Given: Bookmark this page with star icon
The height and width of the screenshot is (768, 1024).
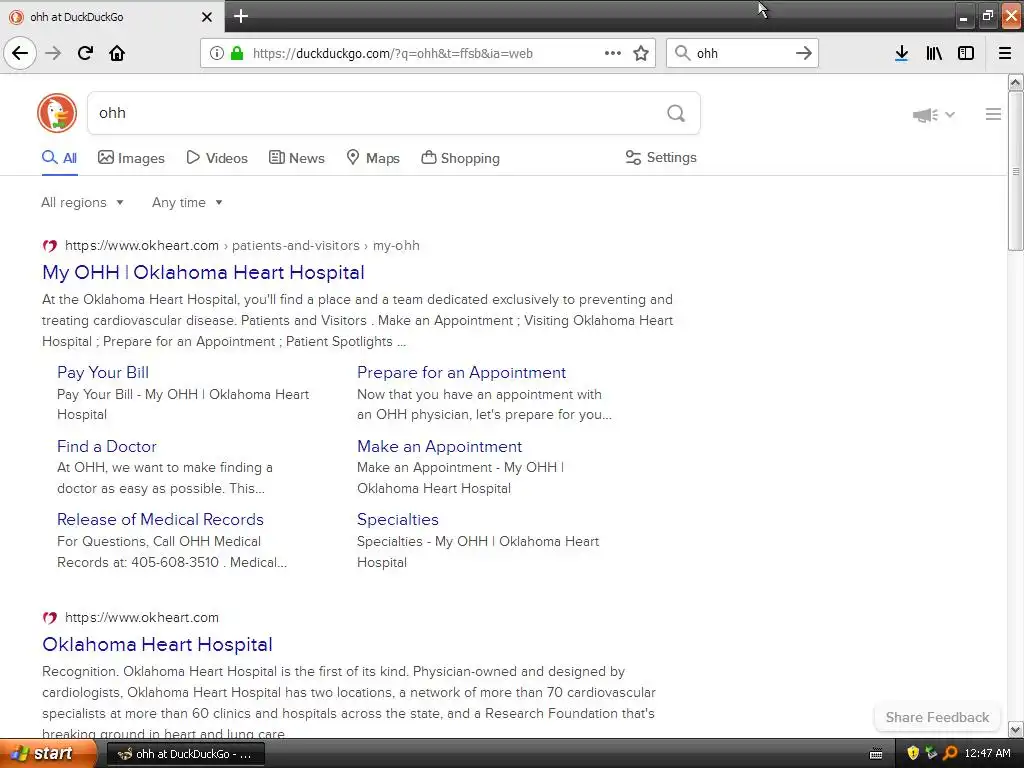Looking at the screenshot, I should pos(641,53).
